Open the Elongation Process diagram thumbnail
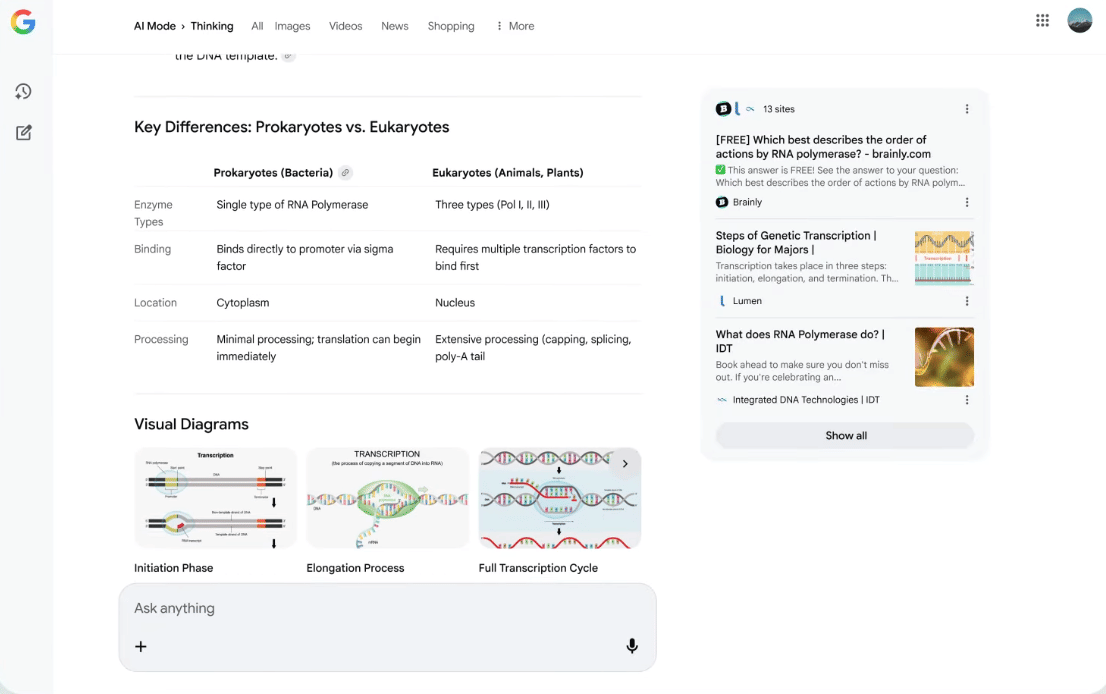 tap(387, 498)
